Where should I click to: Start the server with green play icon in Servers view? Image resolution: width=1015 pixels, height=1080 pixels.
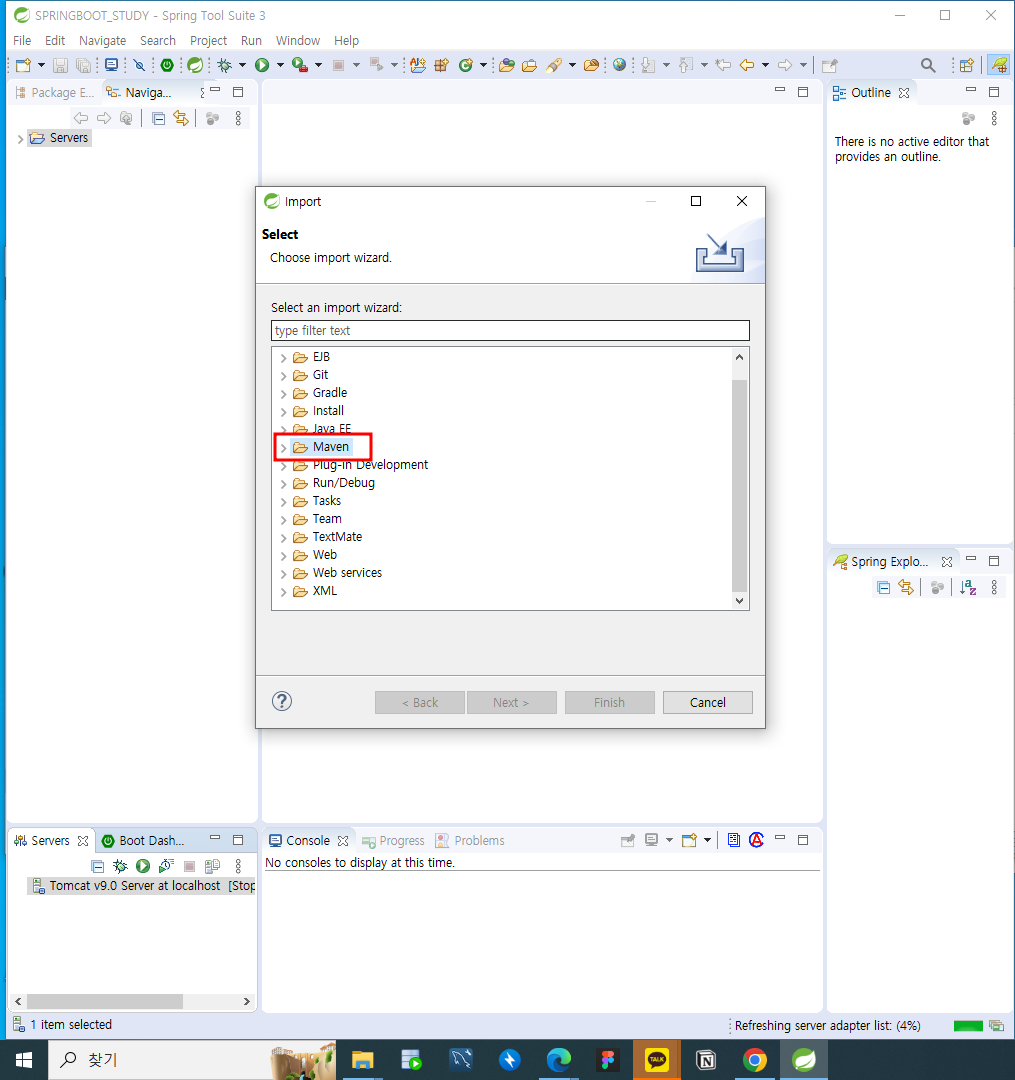(x=143, y=866)
